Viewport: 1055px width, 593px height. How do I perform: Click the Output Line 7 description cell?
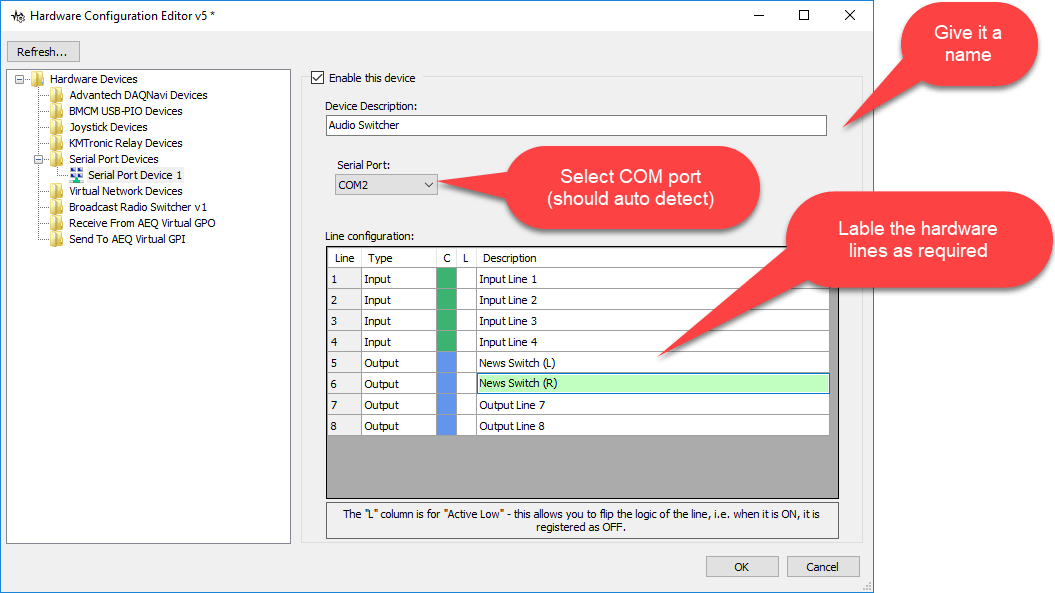[653, 405]
